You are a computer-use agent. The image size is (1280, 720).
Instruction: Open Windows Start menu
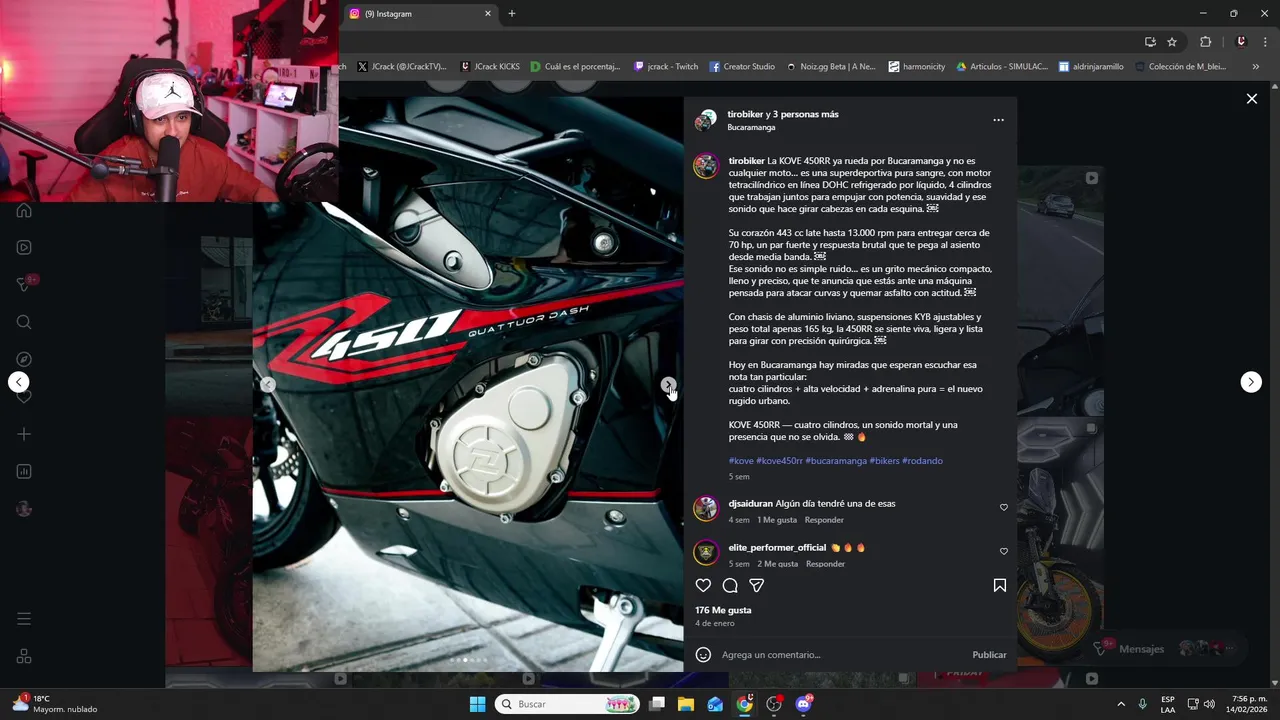click(477, 704)
